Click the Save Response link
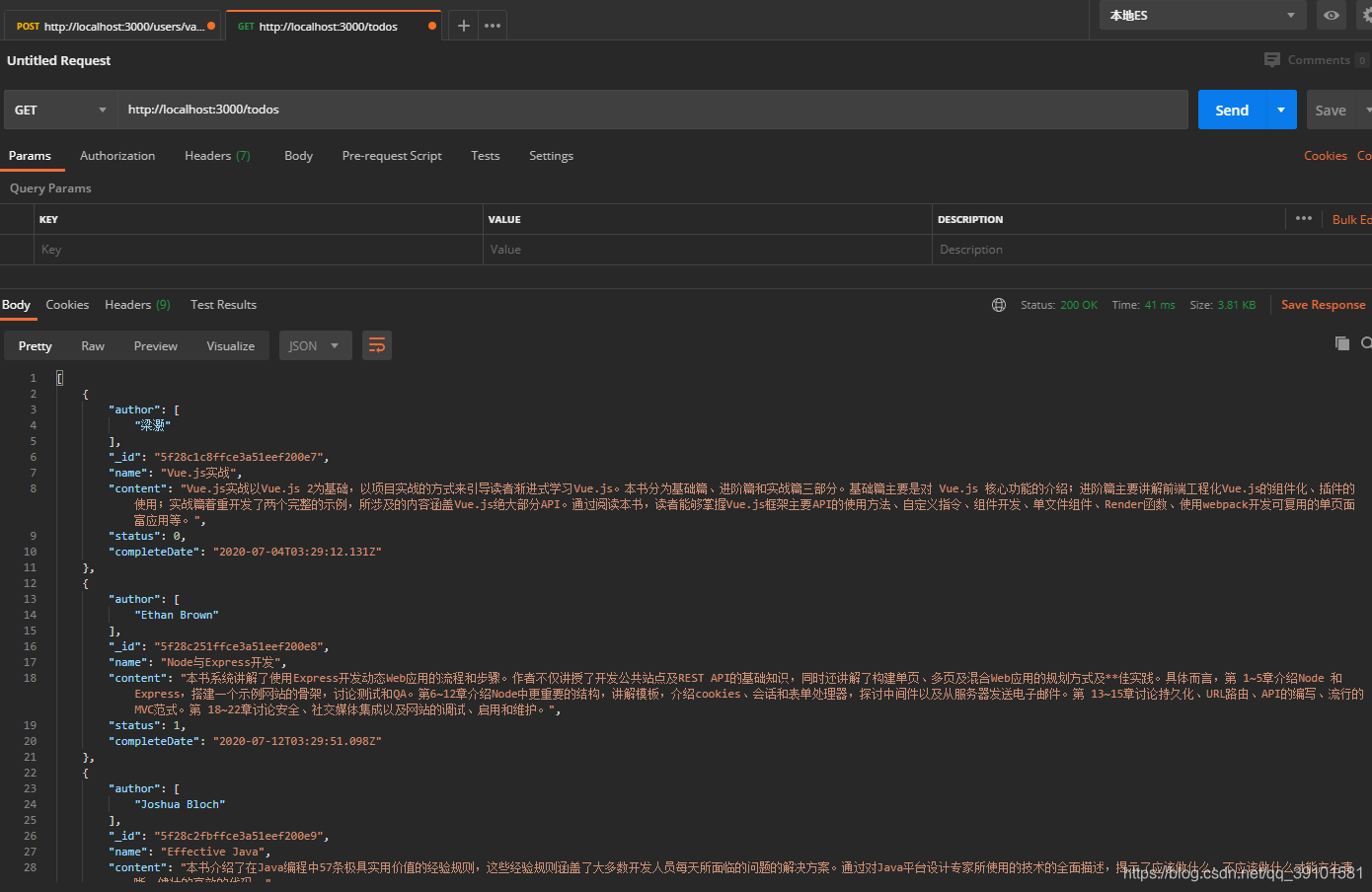Viewport: 1372px width, 892px height. pos(1324,305)
